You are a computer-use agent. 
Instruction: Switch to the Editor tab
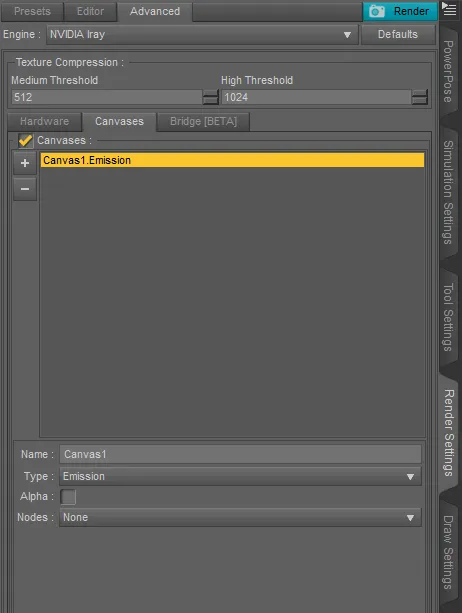[x=90, y=11]
